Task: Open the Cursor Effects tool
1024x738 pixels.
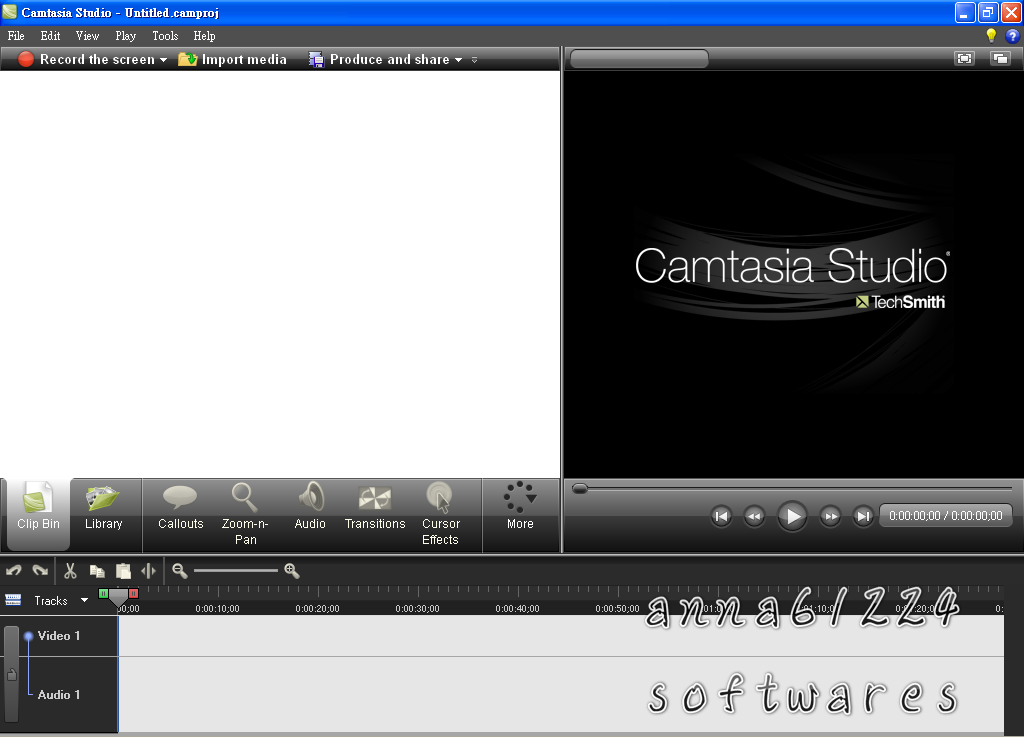Action: [440, 514]
